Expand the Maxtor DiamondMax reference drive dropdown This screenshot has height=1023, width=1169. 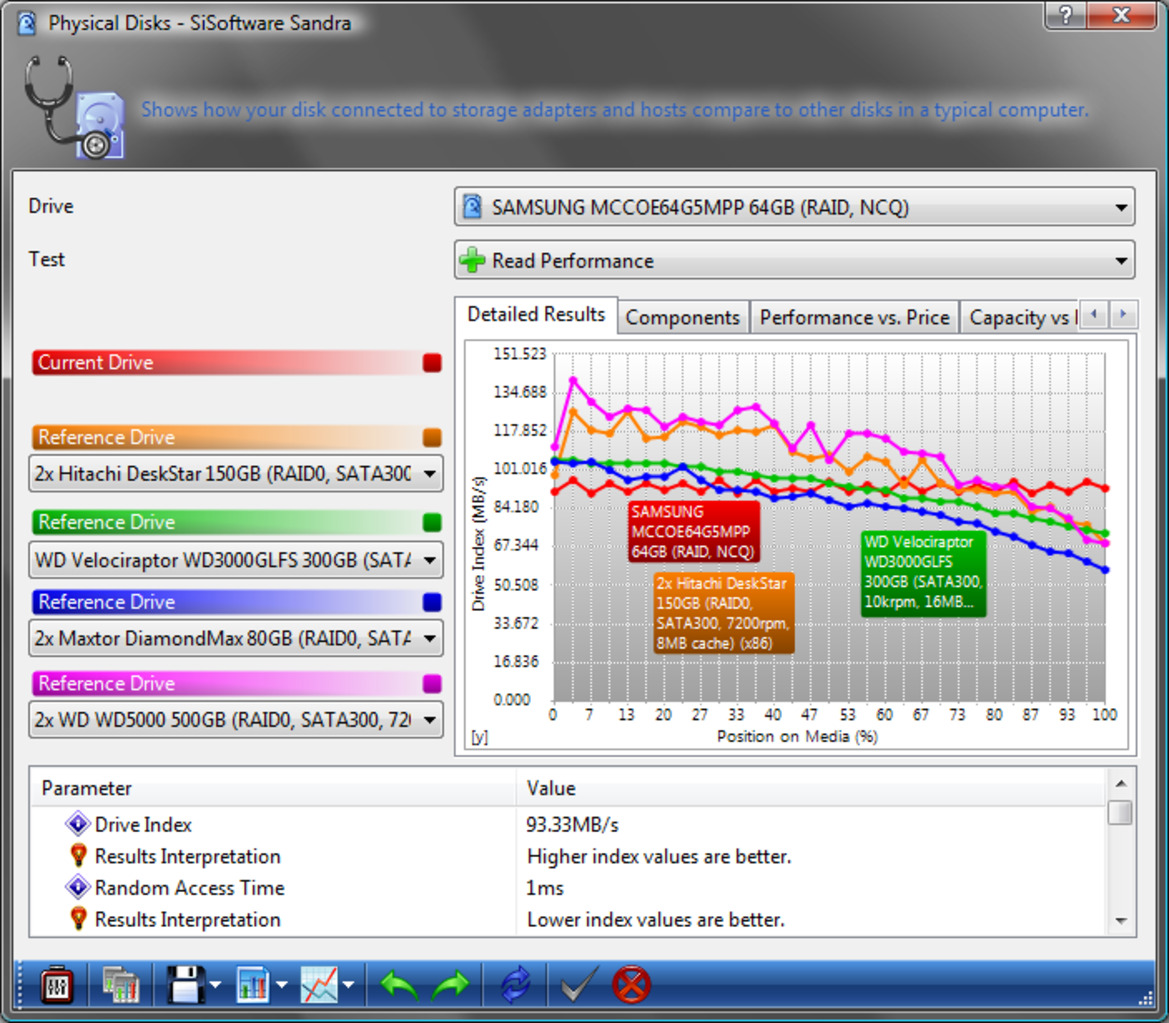click(x=236, y=638)
